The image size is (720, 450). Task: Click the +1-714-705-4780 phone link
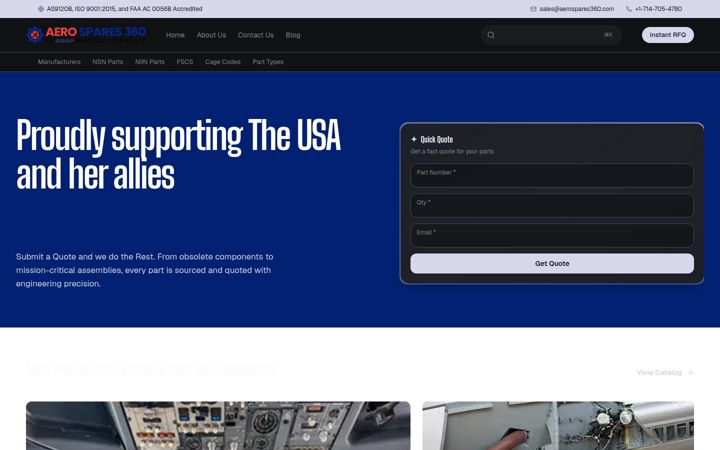tap(658, 9)
